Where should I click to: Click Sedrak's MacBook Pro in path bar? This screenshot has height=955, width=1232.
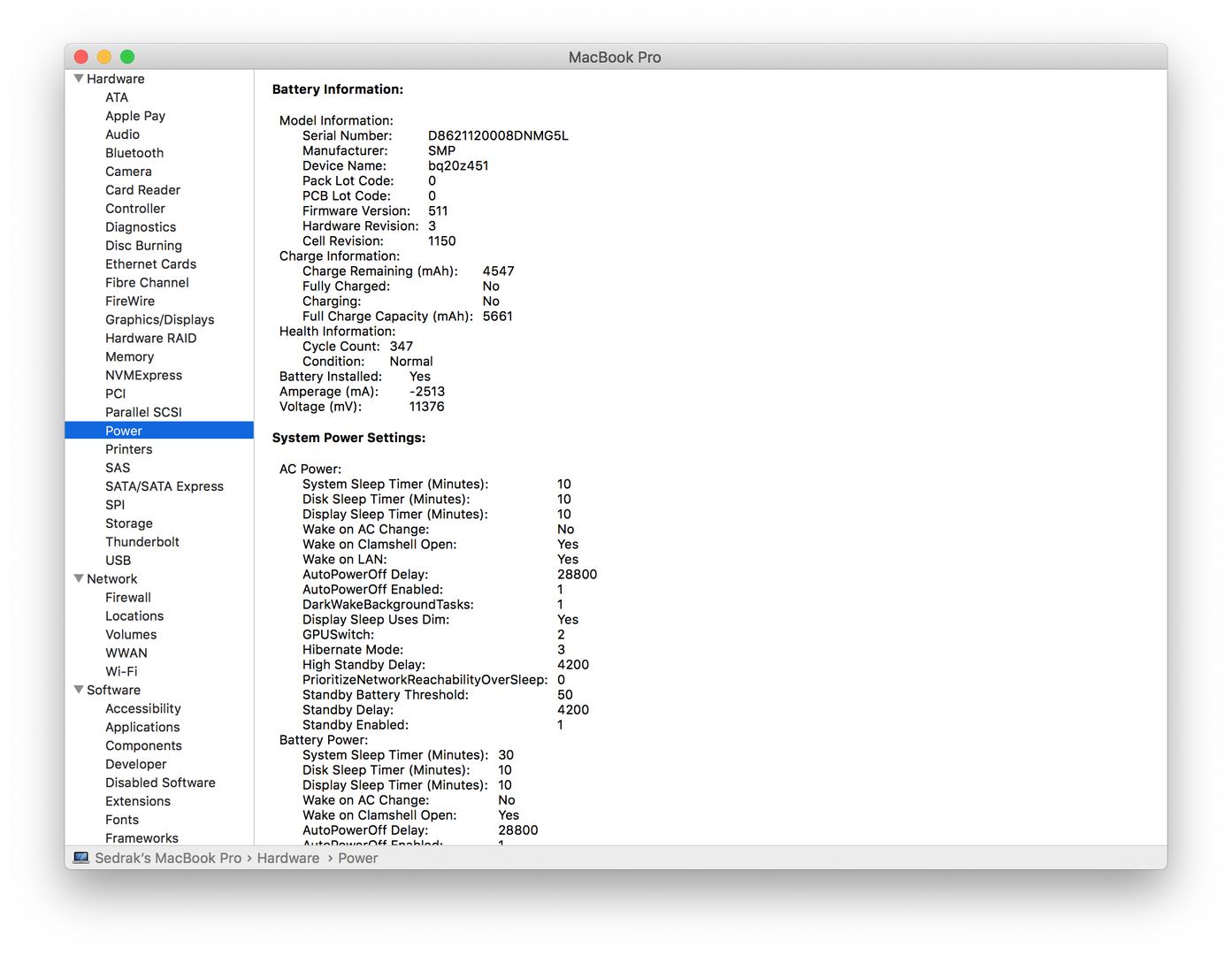(x=168, y=859)
